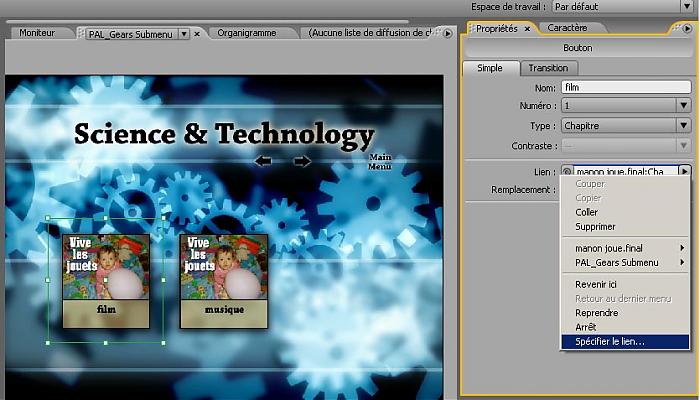The width and height of the screenshot is (700, 400).
Task: Click the Science & Technology title text
Action: (x=224, y=134)
